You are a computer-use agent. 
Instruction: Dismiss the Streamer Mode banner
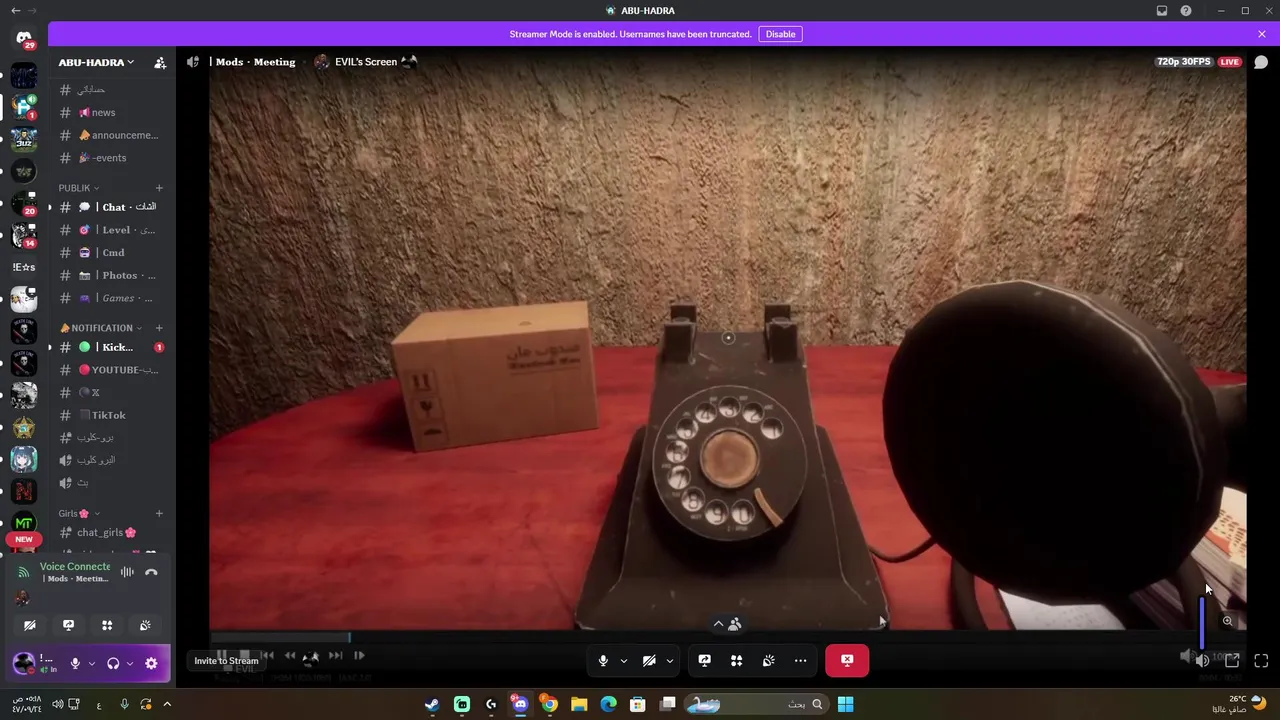(1262, 34)
